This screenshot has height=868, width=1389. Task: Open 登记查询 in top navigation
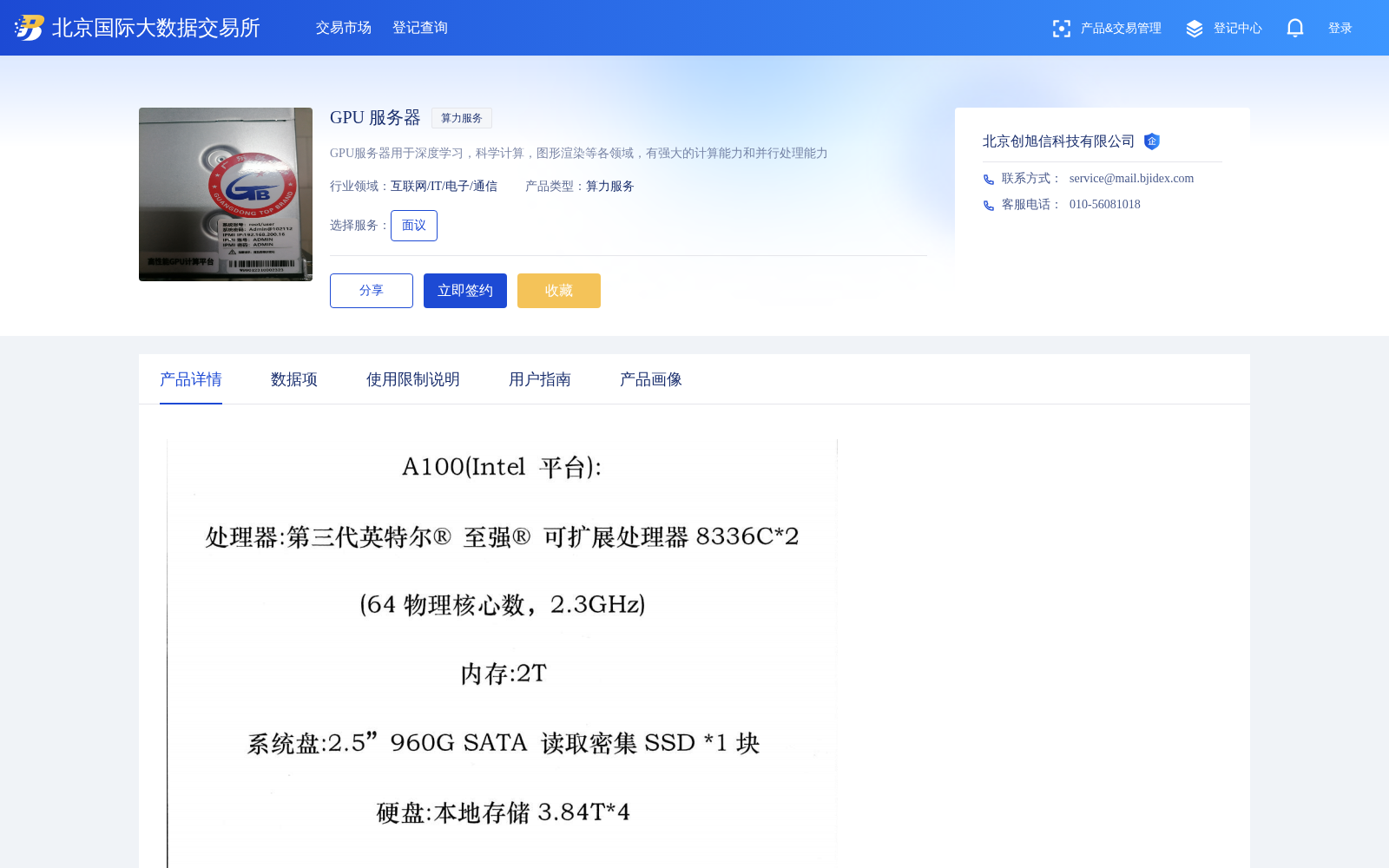click(420, 28)
